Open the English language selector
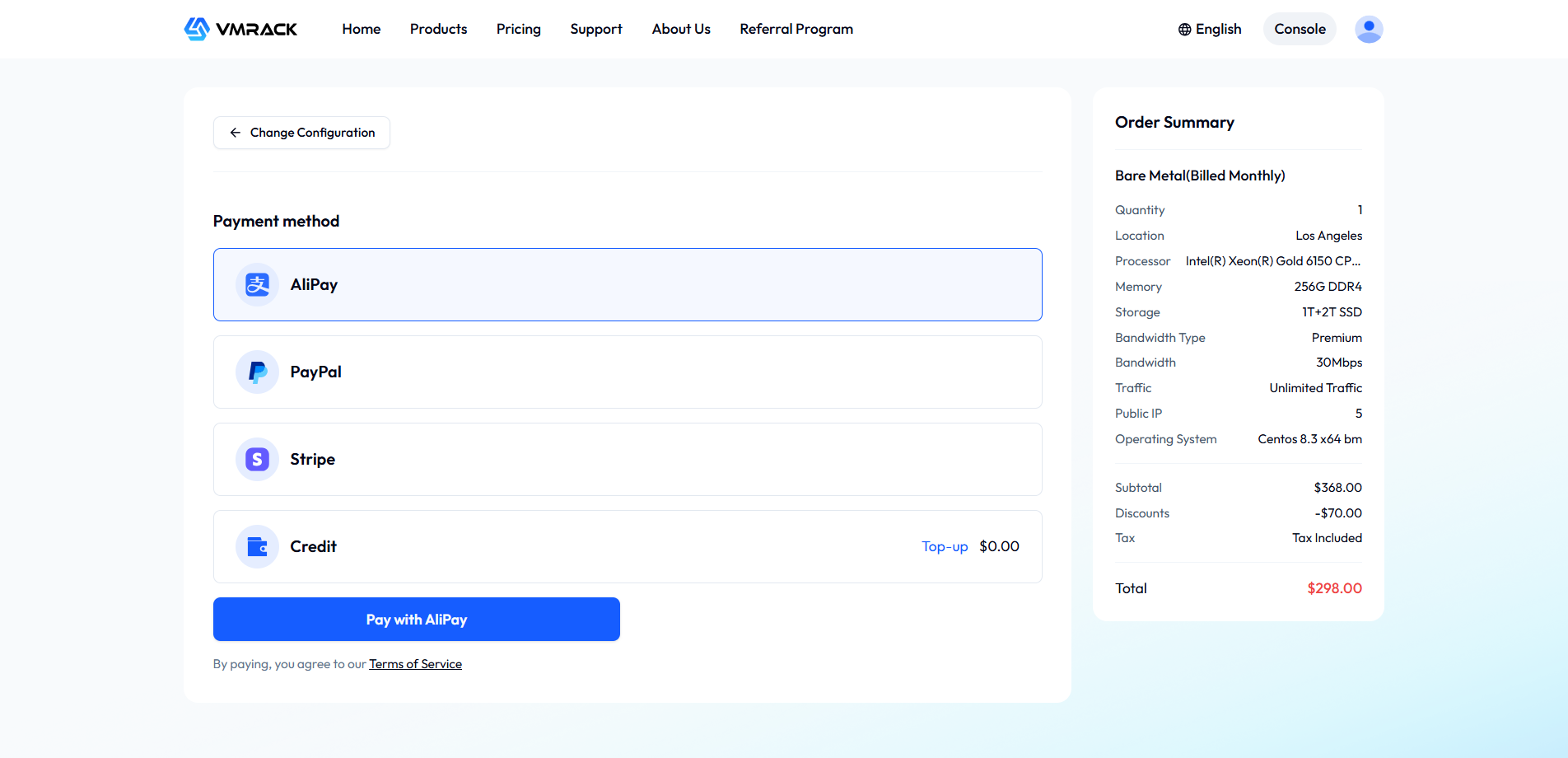The height and width of the screenshot is (758, 1568). tap(1210, 30)
